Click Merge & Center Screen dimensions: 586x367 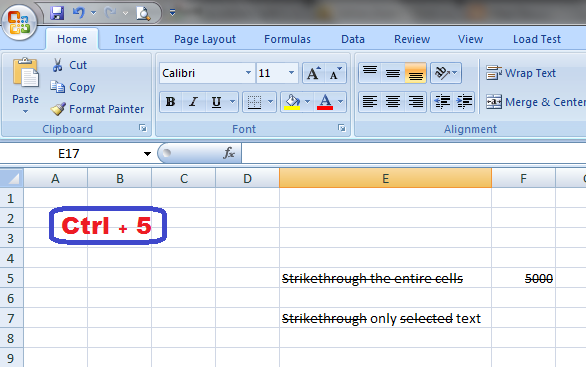click(535, 102)
